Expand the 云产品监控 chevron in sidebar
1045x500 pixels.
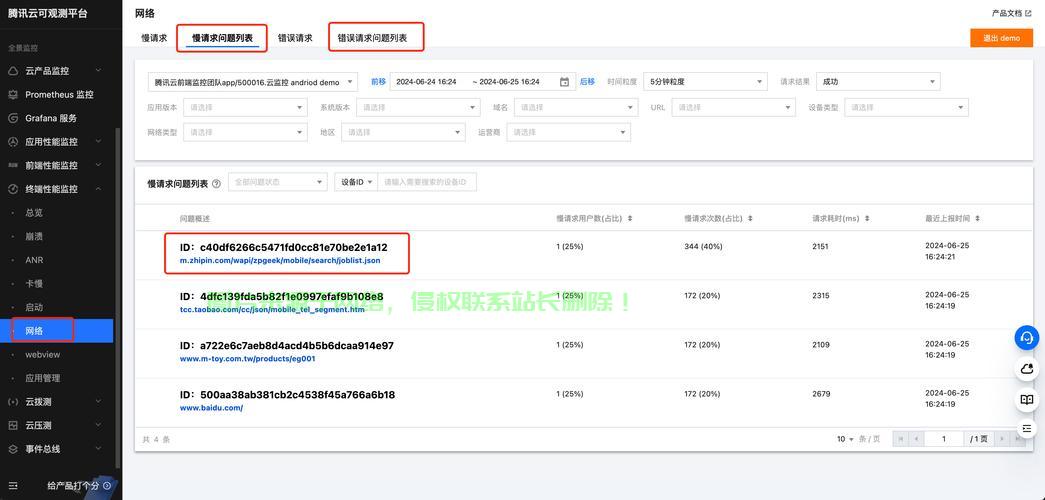tap(99, 71)
